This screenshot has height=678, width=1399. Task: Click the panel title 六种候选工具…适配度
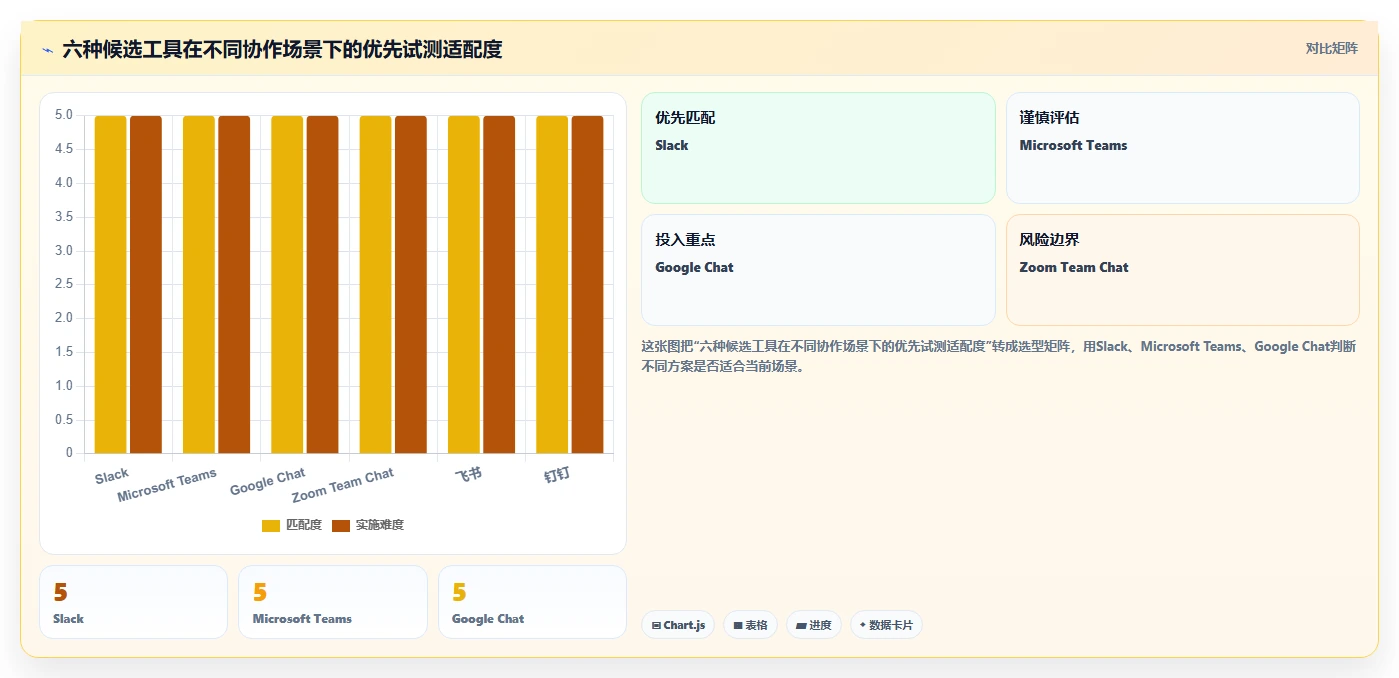click(x=282, y=49)
